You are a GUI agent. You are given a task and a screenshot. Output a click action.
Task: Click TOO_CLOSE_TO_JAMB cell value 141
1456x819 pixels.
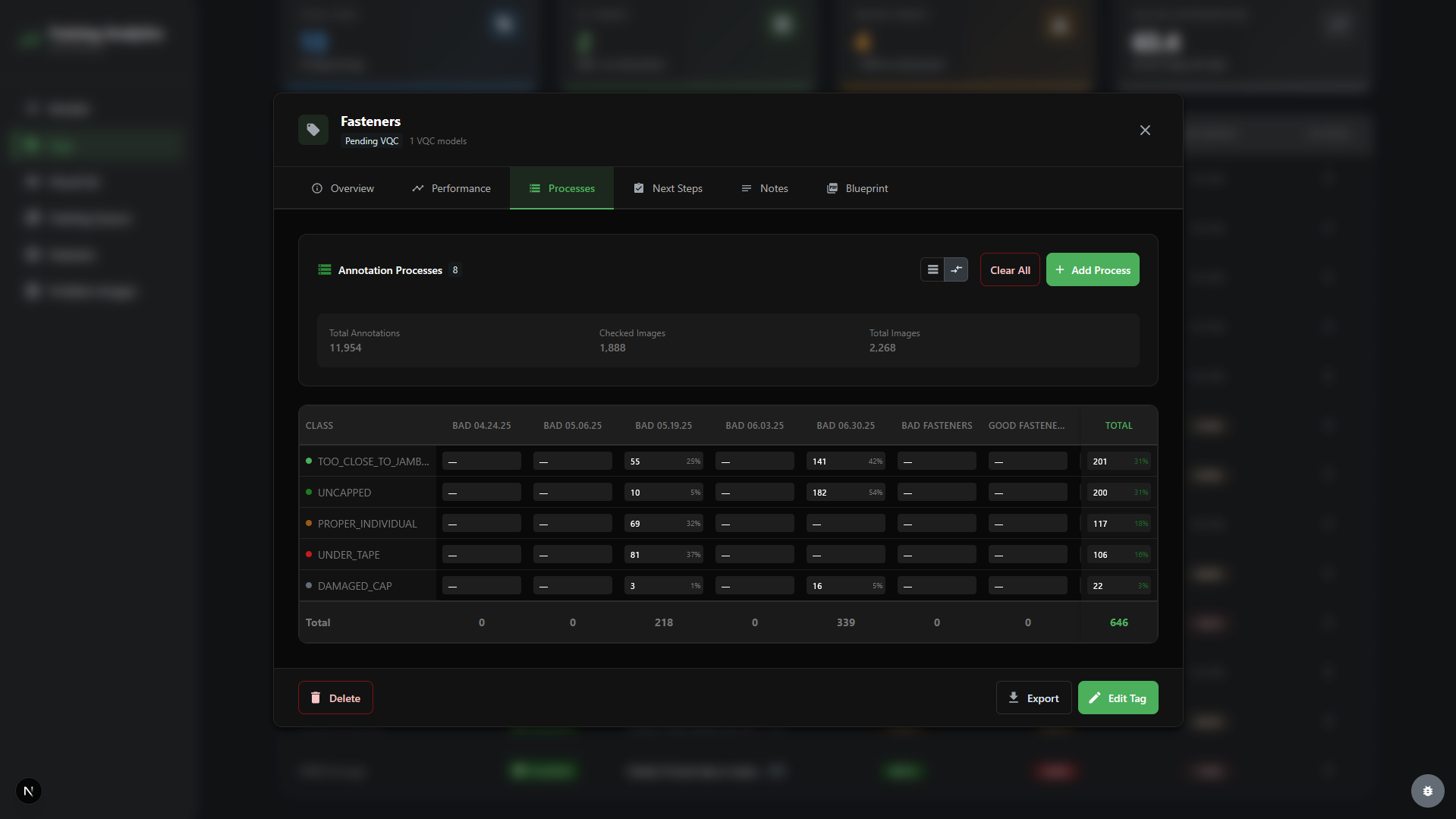(846, 461)
